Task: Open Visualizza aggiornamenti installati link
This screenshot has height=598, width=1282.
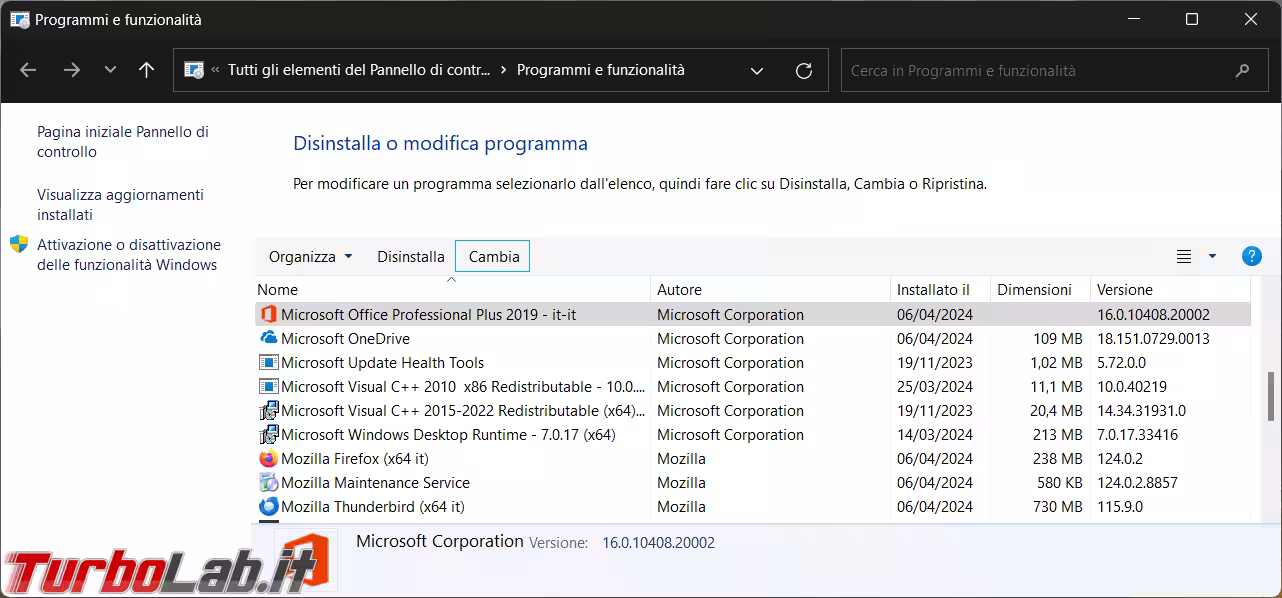Action: pos(120,205)
